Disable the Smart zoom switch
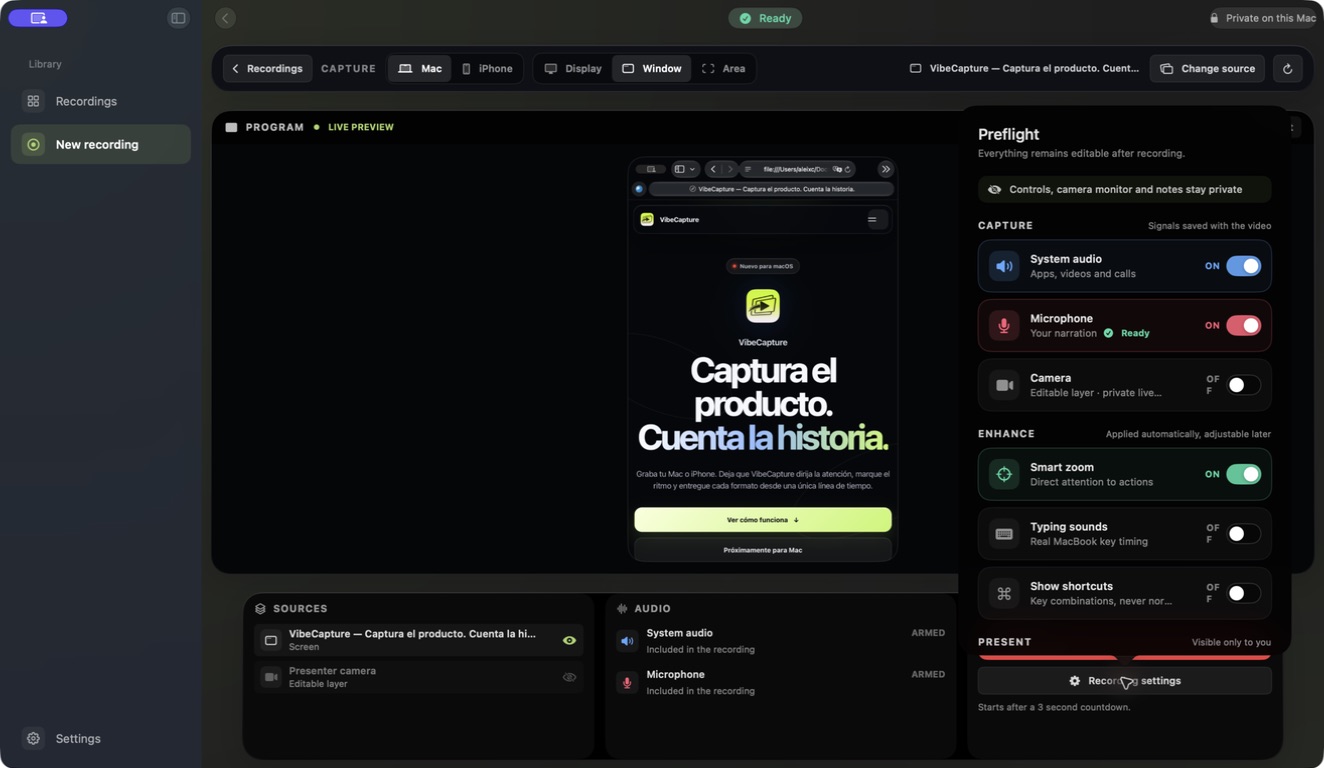 click(1244, 474)
